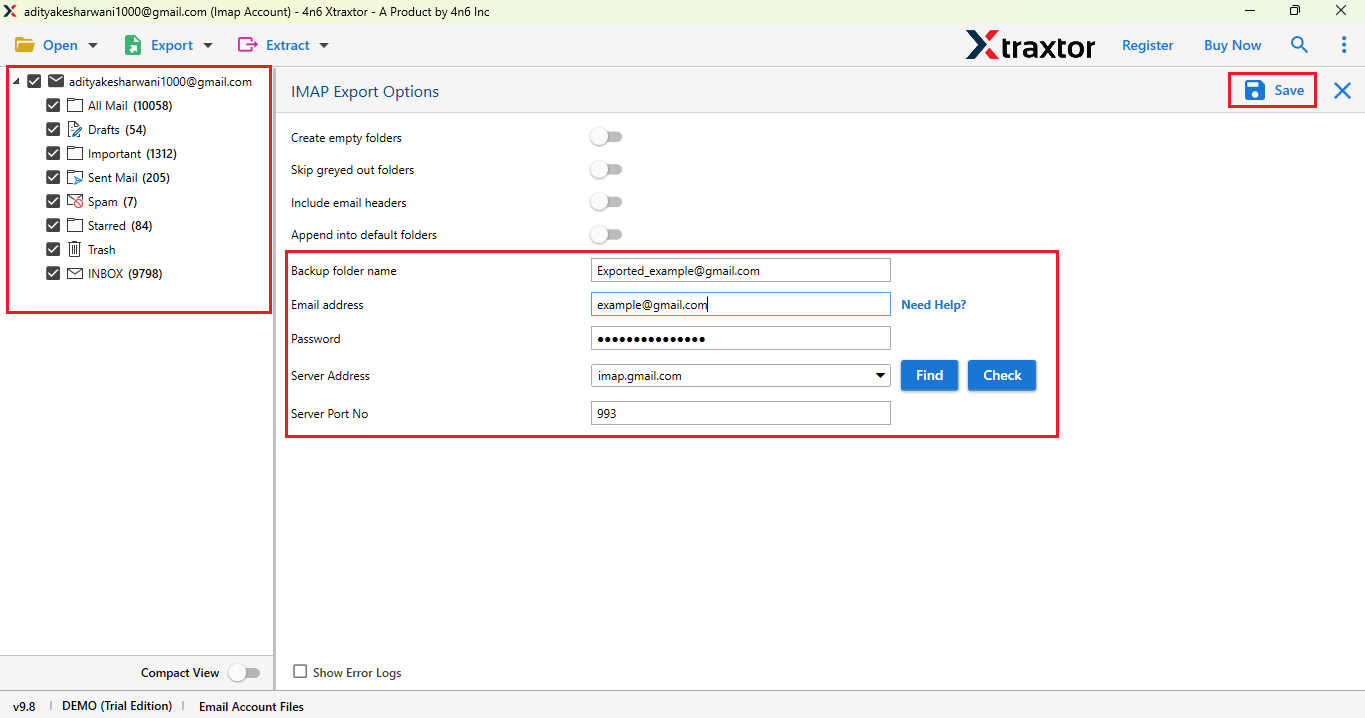Select the green Export spreadsheet icon
Viewport: 1365px width, 718px height.
(x=131, y=45)
